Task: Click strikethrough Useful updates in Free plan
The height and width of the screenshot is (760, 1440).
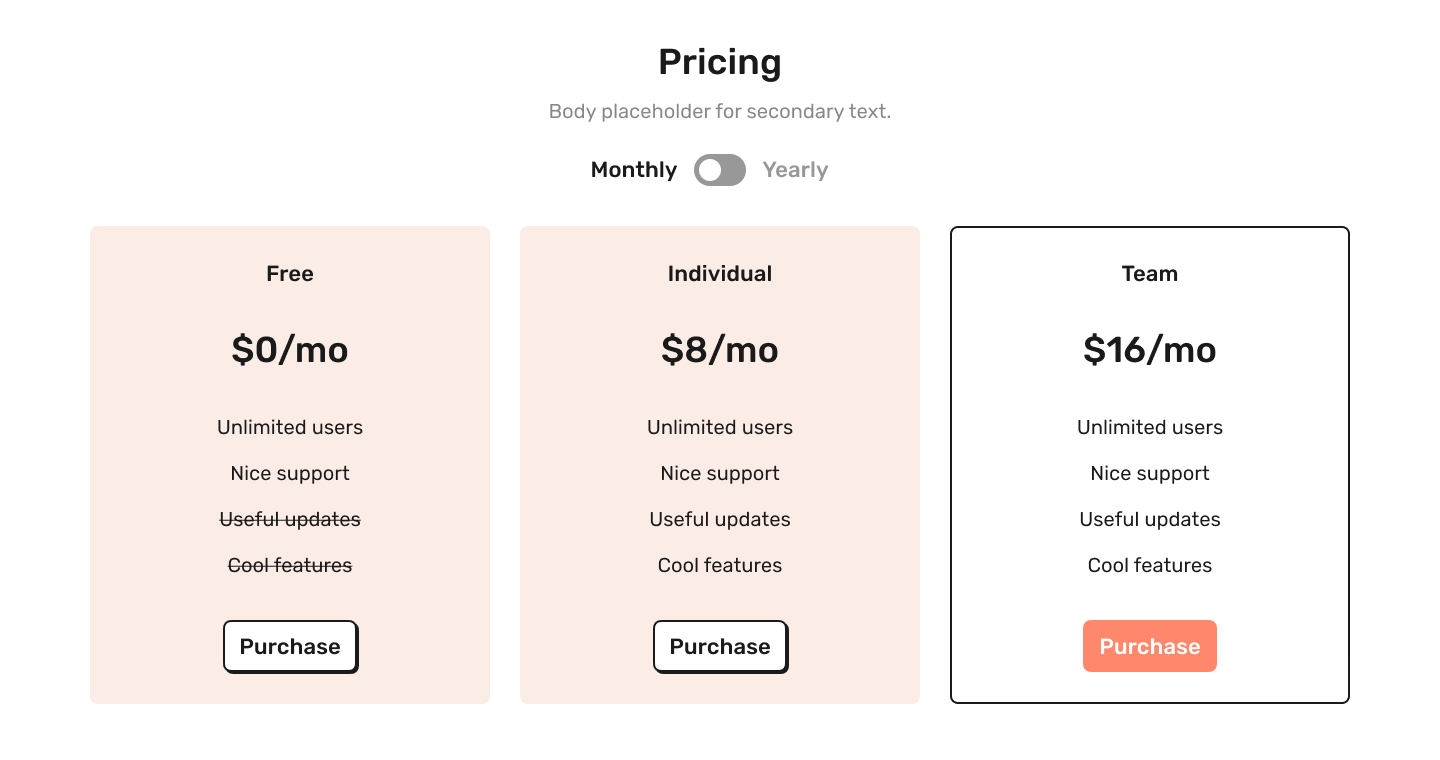Action: click(x=290, y=520)
